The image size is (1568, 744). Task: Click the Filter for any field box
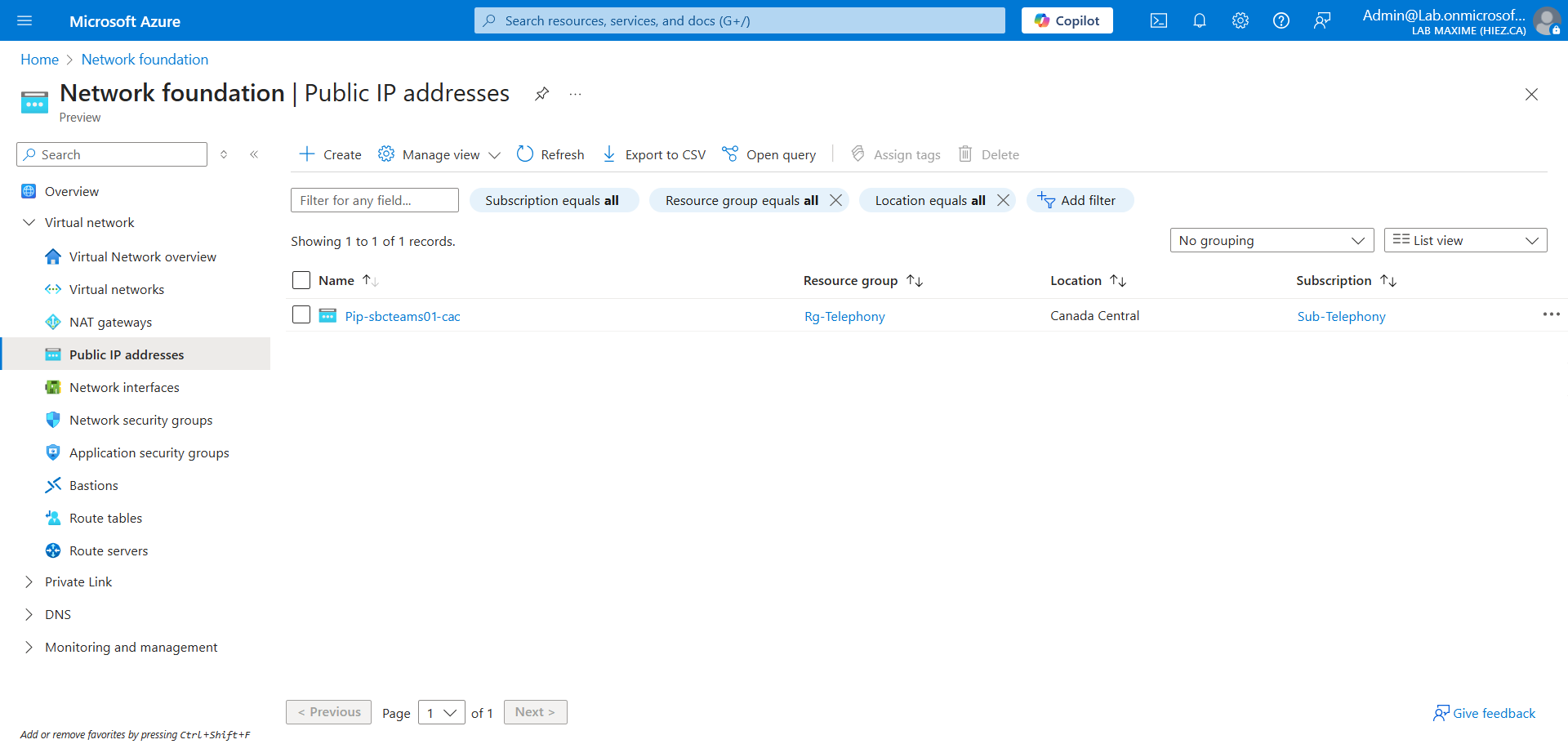click(374, 200)
